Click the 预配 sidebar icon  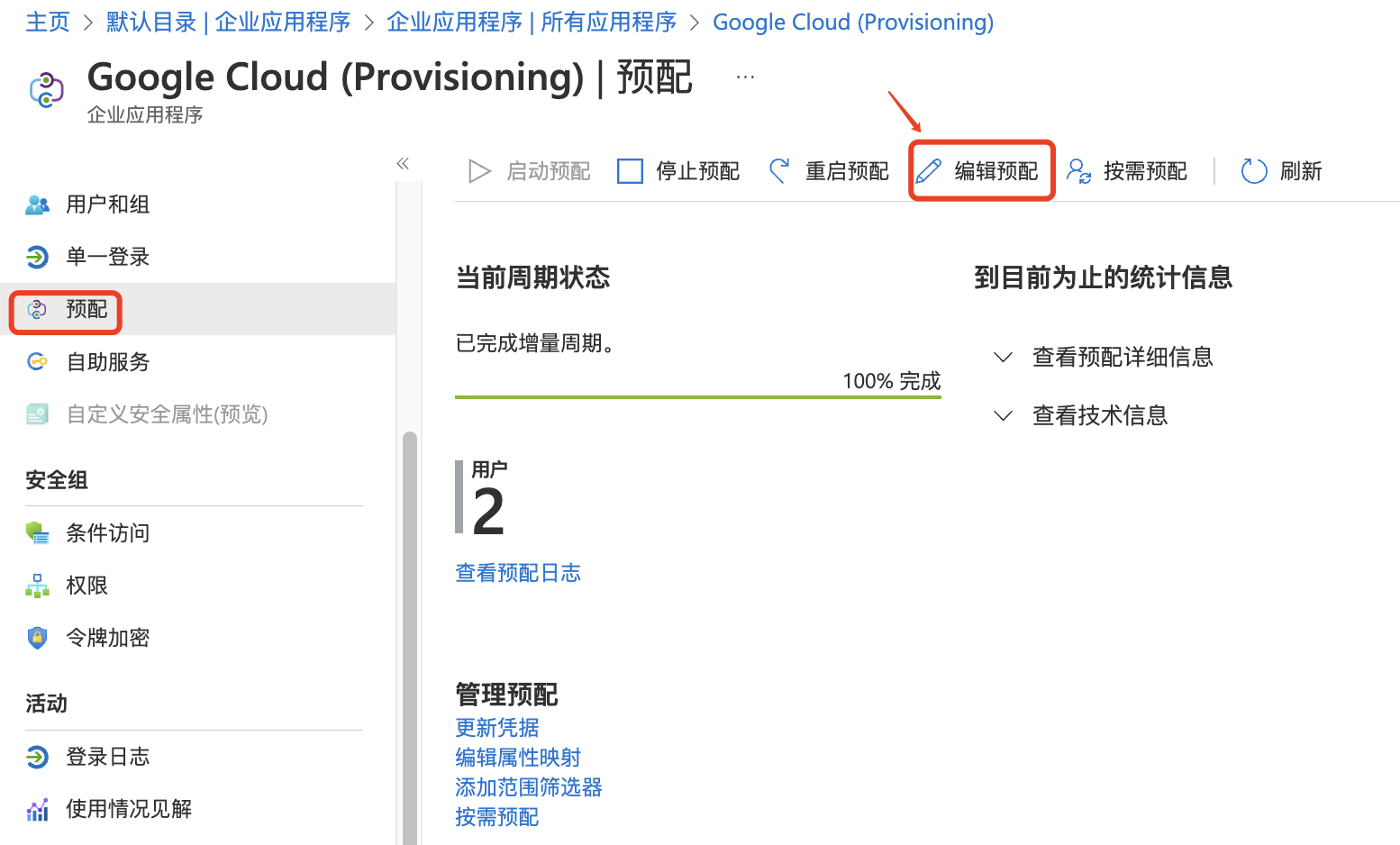pyautogui.click(x=37, y=310)
